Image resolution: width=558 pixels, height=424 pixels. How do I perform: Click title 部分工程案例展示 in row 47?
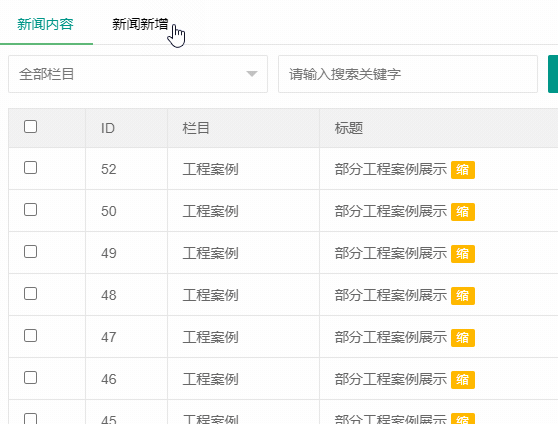[390, 337]
